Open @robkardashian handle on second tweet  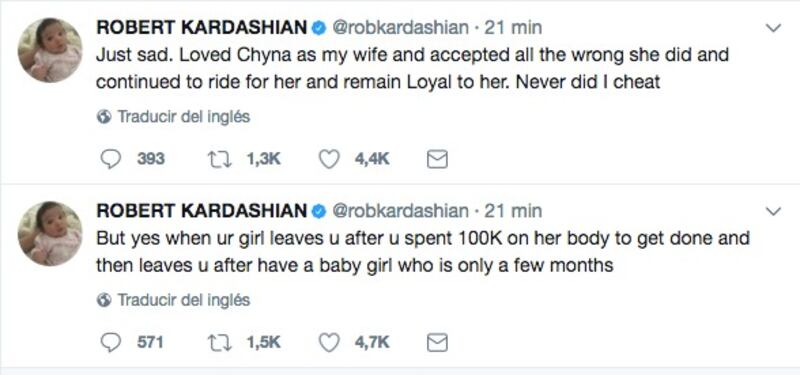tap(401, 210)
